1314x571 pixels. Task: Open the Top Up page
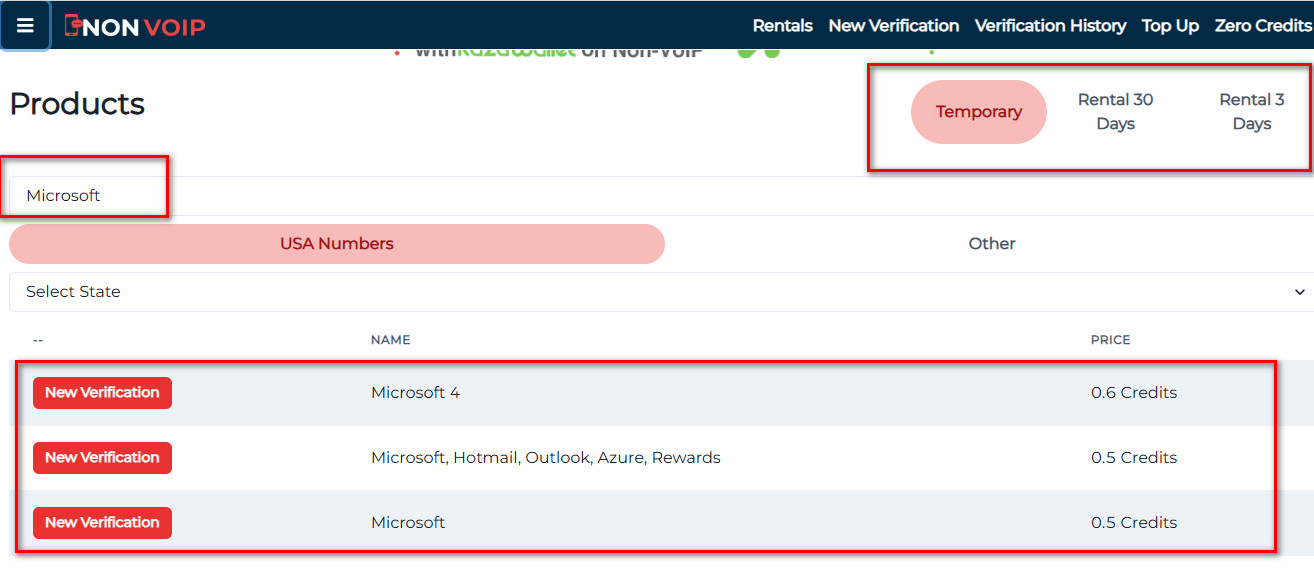coord(1170,26)
